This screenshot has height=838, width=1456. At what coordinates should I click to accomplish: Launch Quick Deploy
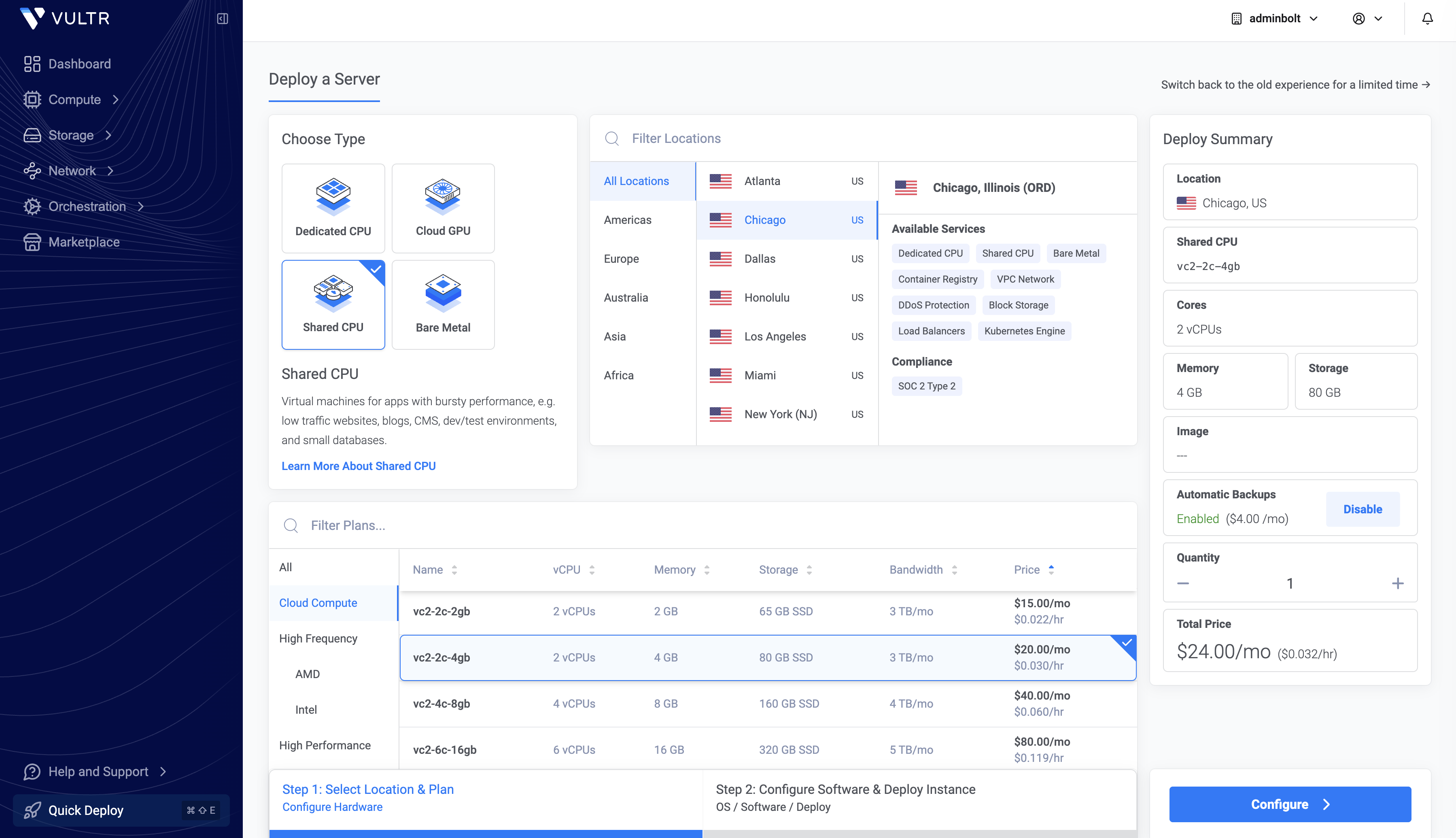click(x=121, y=810)
